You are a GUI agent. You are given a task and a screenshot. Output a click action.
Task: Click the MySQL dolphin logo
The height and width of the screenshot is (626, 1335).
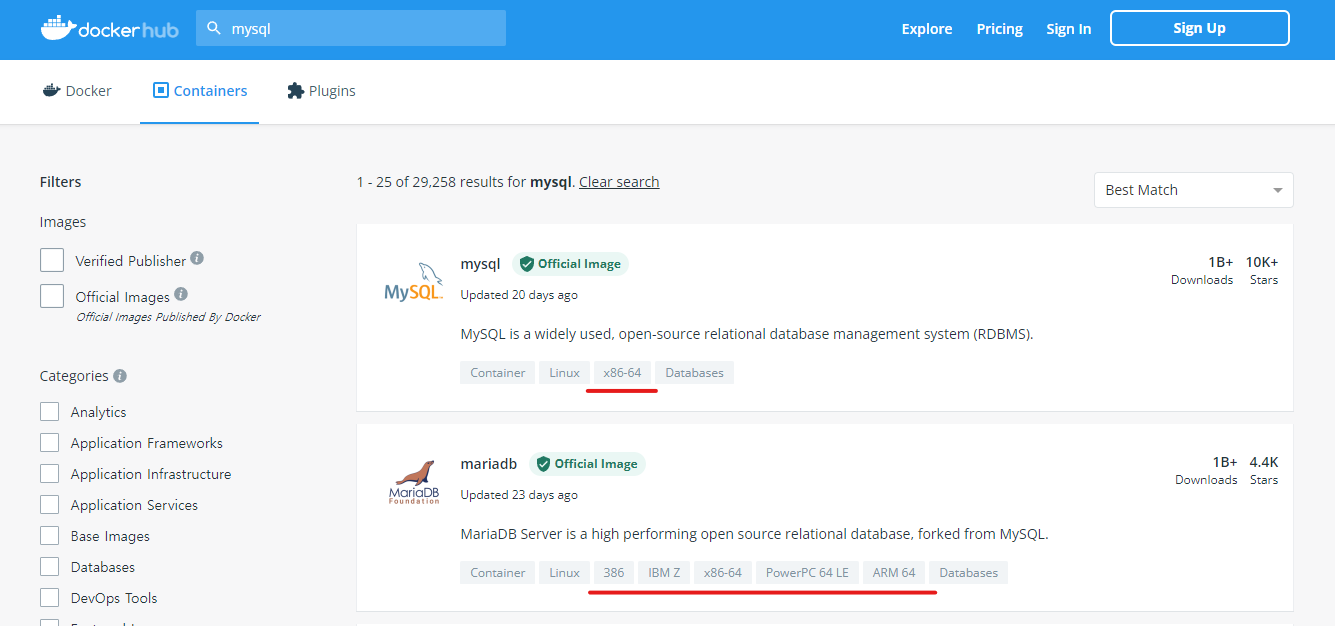point(414,282)
